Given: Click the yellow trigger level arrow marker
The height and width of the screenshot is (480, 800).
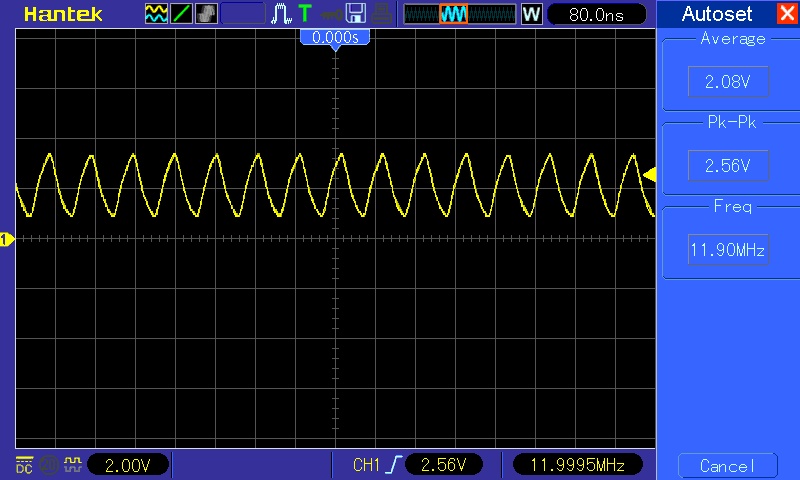Looking at the screenshot, I should 649,175.
